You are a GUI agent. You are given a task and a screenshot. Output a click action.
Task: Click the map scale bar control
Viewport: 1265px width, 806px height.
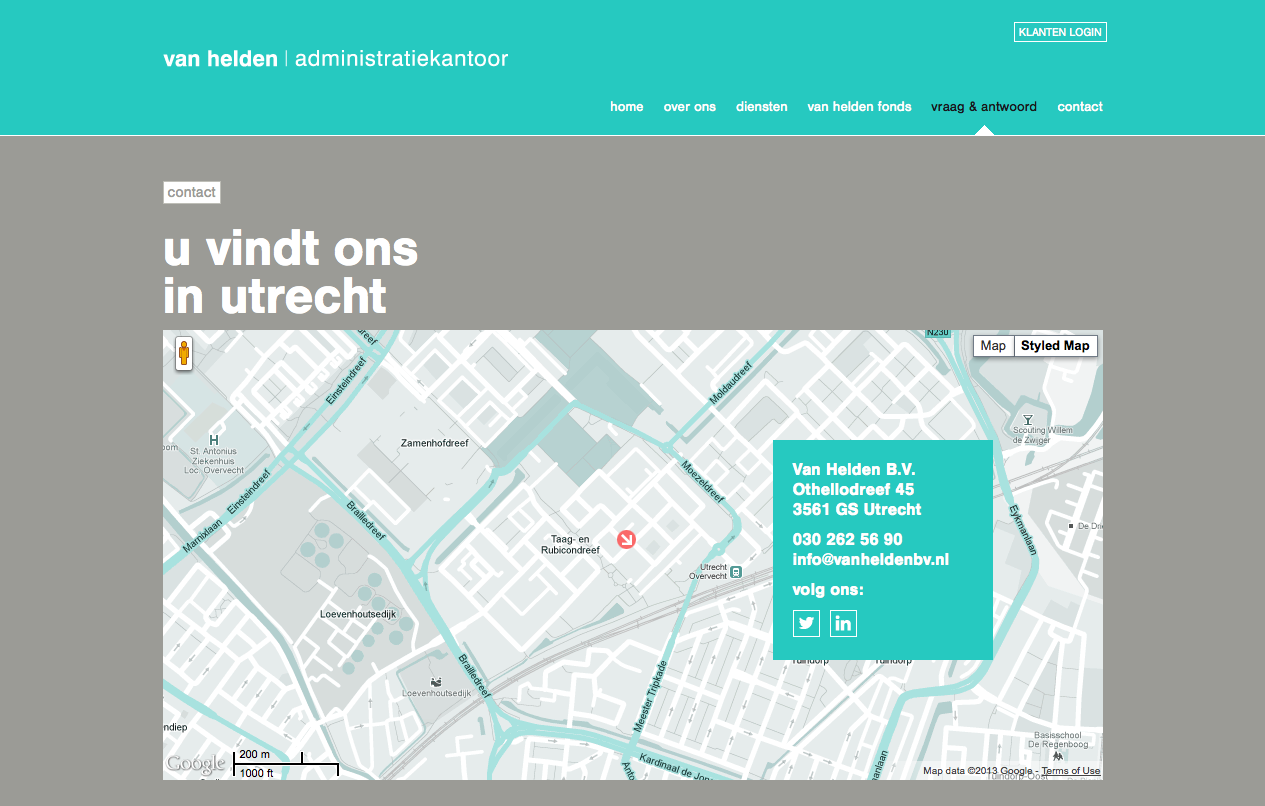pyautogui.click(x=286, y=763)
